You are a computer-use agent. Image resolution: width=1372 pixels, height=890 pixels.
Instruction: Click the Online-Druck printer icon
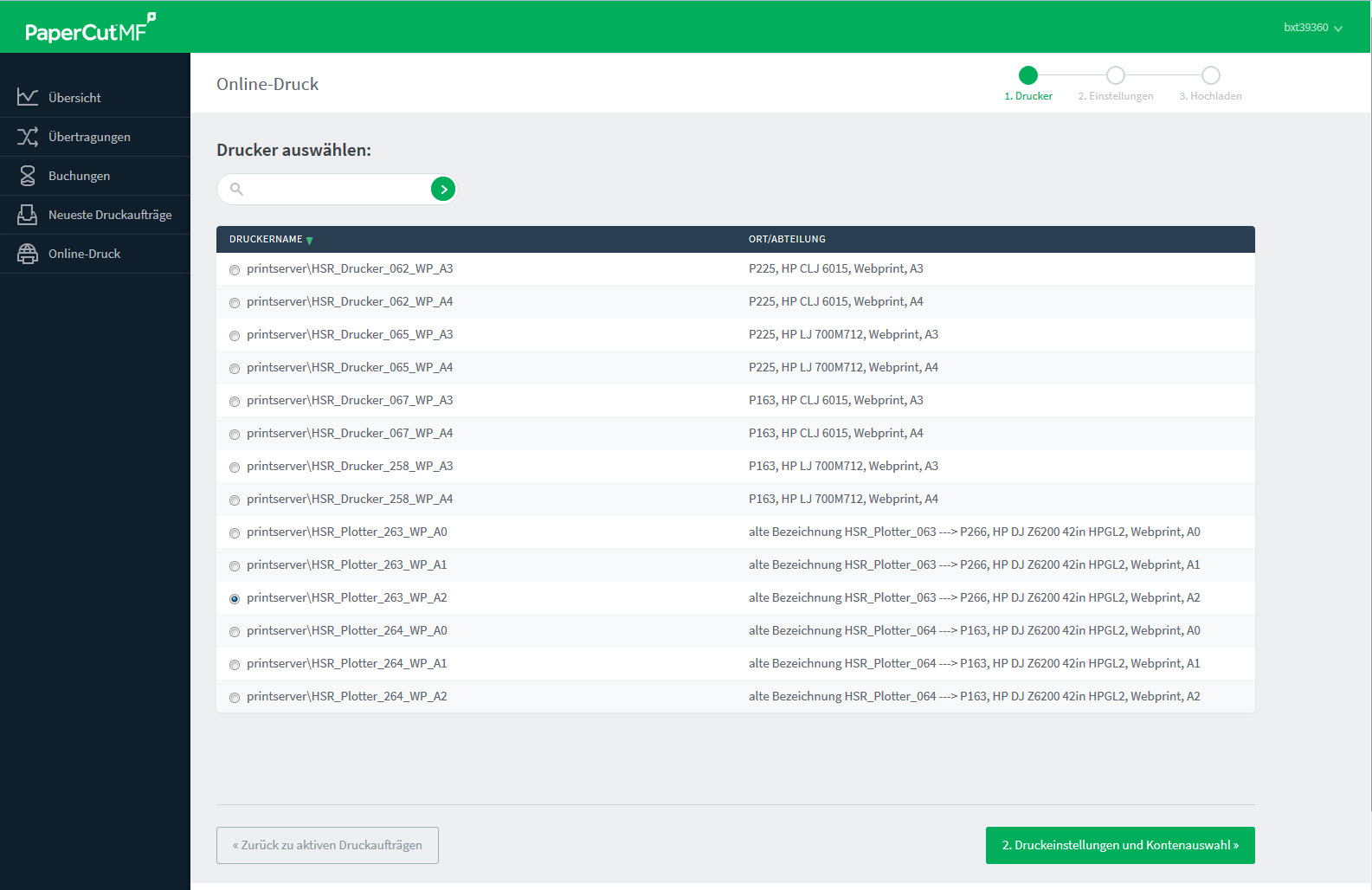click(28, 254)
